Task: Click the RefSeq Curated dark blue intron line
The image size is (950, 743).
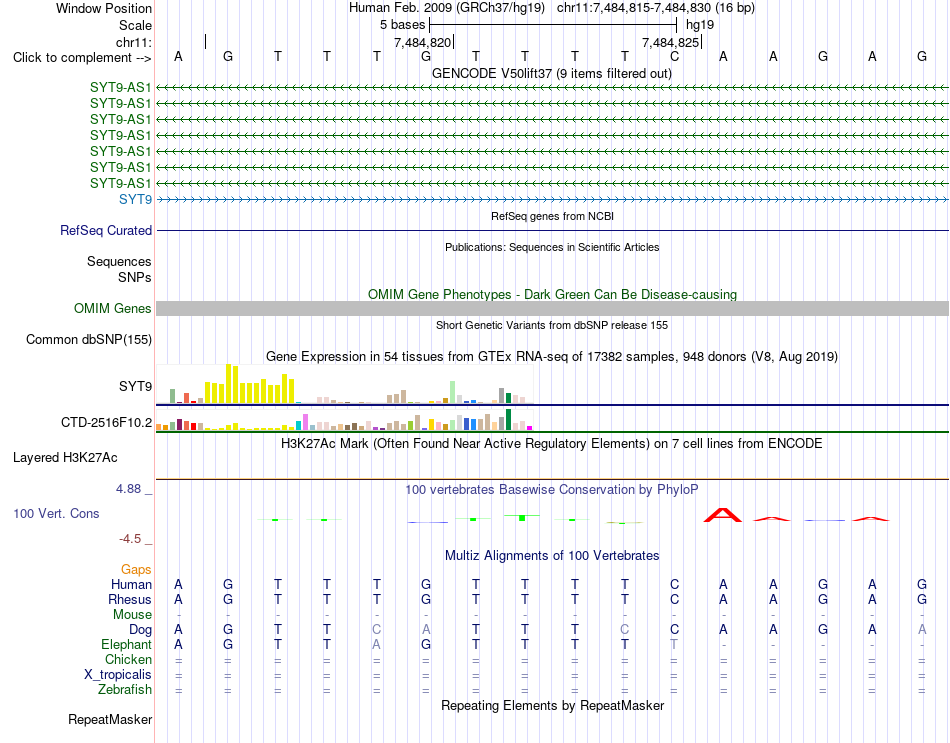Action: click(x=553, y=230)
